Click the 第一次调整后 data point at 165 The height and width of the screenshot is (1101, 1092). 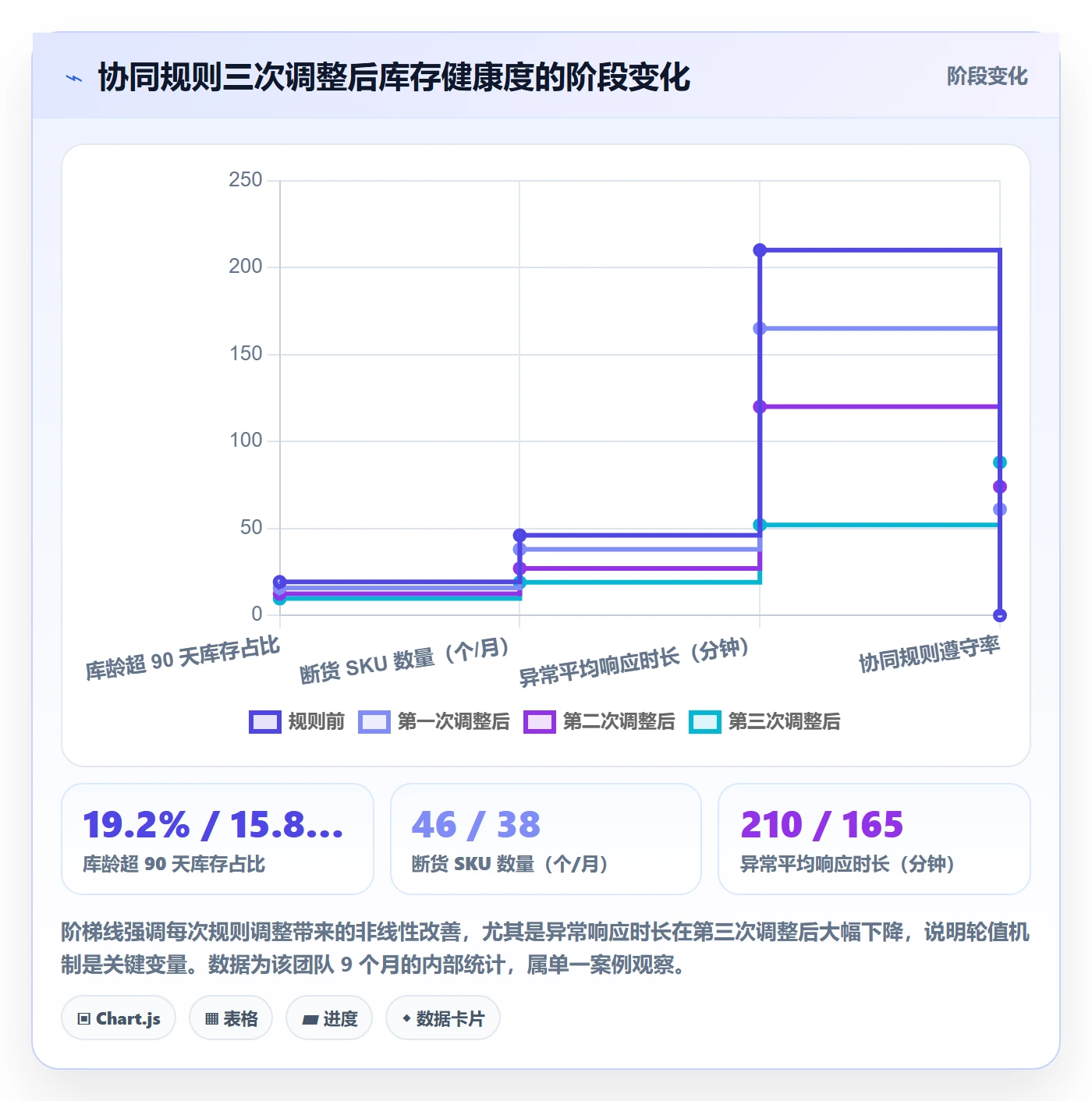click(x=760, y=328)
